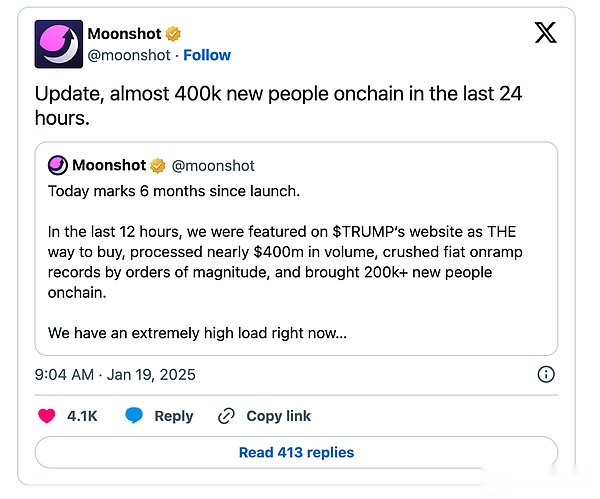Click the gold verified badge beside Moonshot

pos(173,34)
